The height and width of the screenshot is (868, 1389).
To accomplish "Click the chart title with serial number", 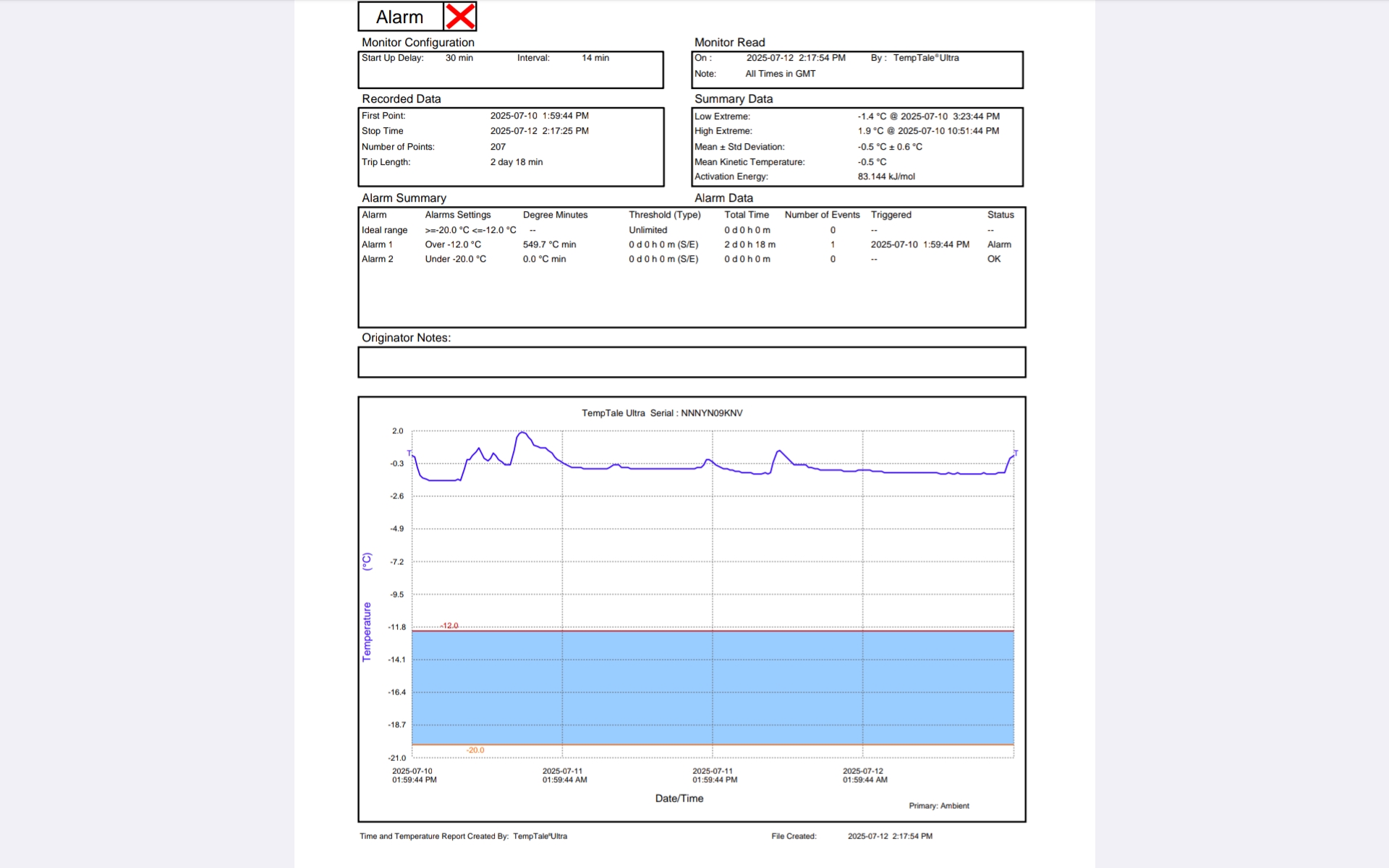I will click(662, 413).
